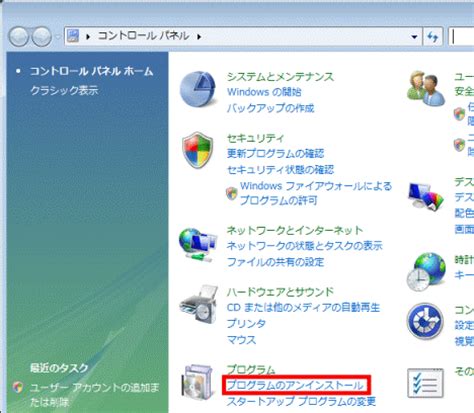This screenshot has width=474, height=413.
Task: Expand the chevron before コントロール パネル breadcrumb
Action: (88, 36)
